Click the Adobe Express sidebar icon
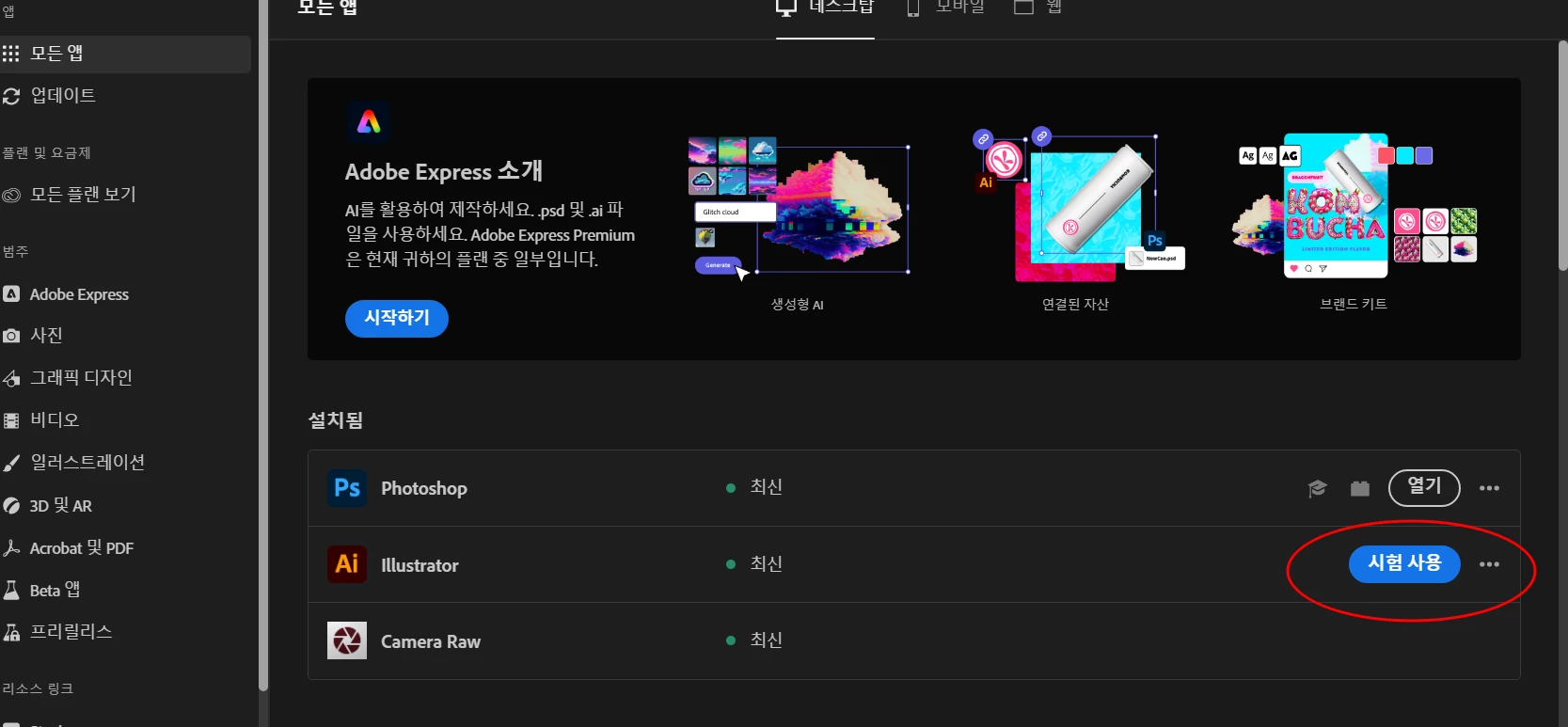The width and height of the screenshot is (1568, 727). (x=11, y=294)
